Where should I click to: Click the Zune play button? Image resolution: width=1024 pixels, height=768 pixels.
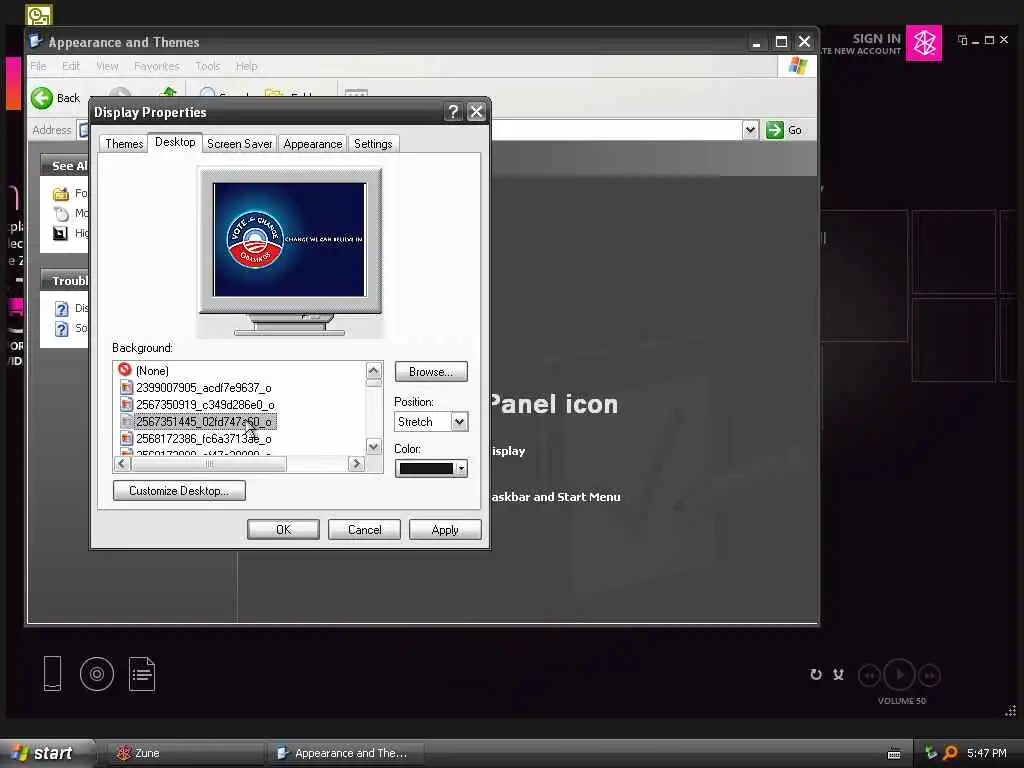click(x=899, y=675)
